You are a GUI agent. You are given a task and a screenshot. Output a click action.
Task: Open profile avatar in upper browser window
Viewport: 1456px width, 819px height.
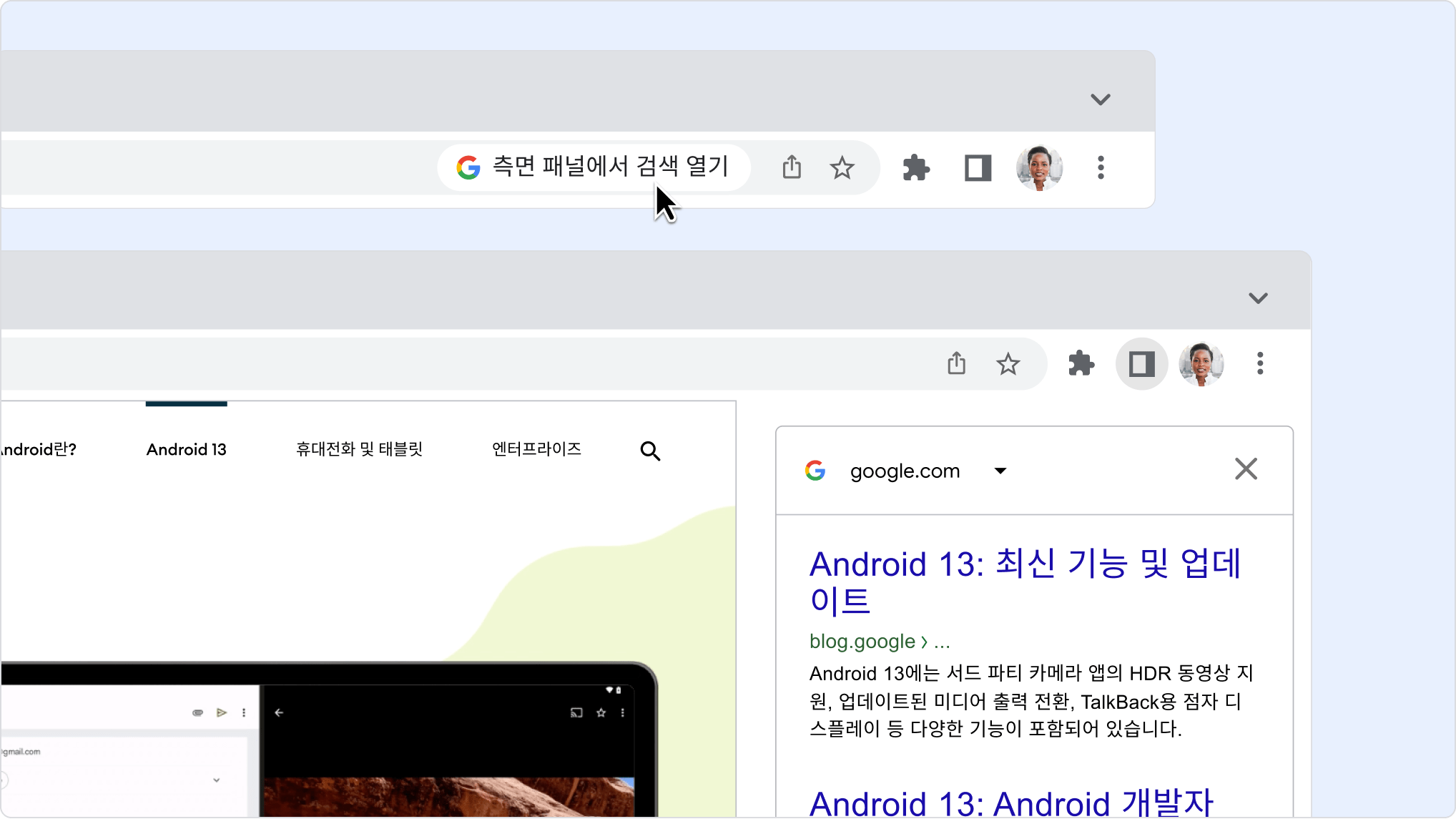[x=1039, y=168]
